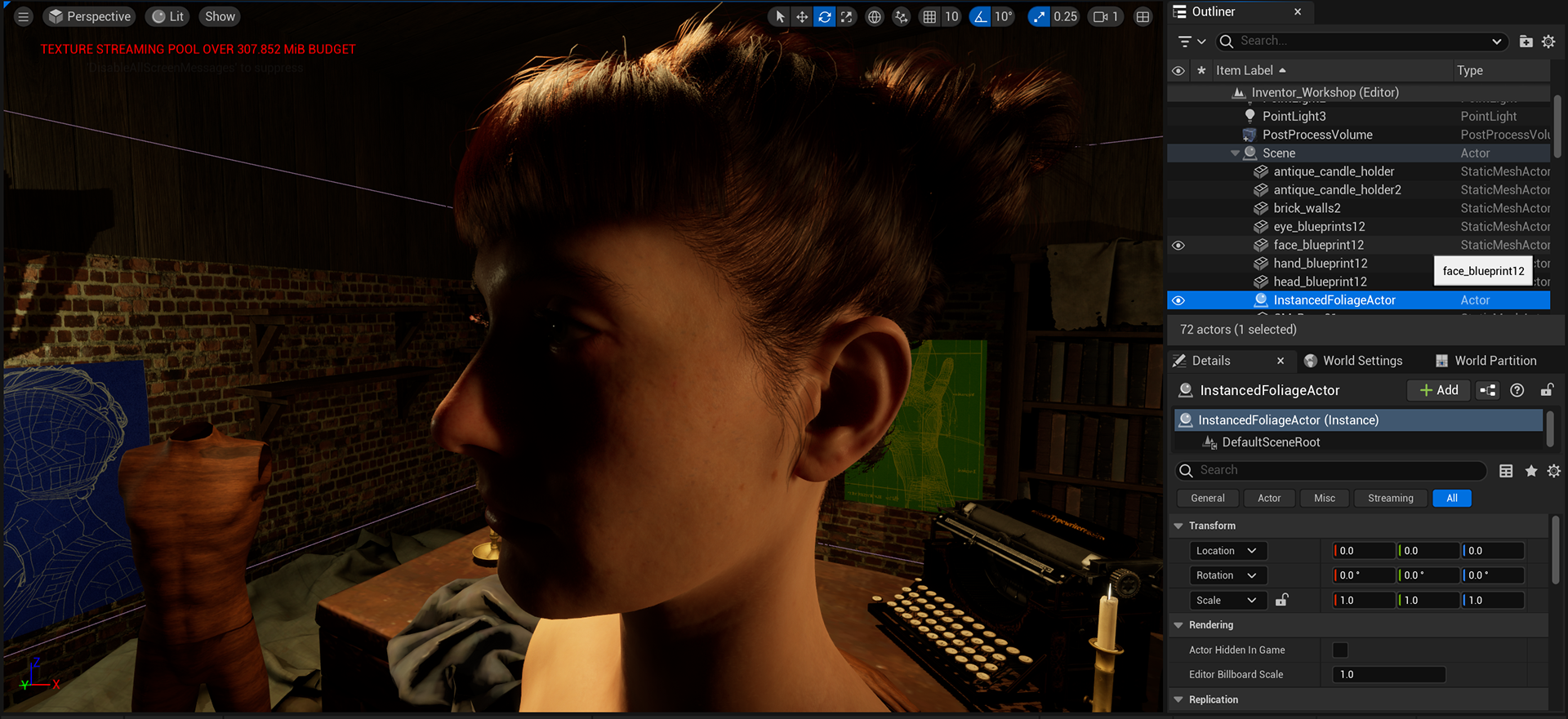Toggle grid snapping icon

929,16
